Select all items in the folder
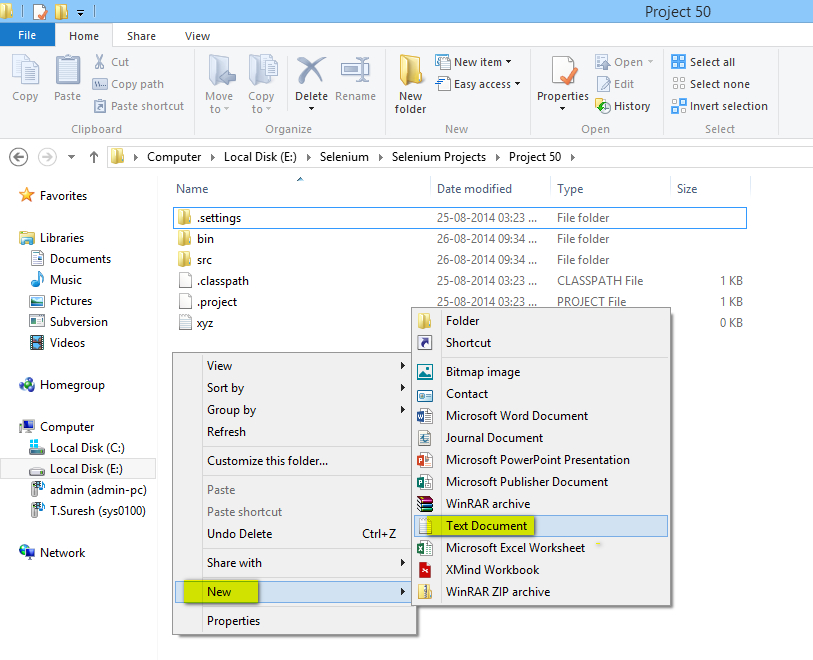Screen dimensions: 813x660 [704, 61]
